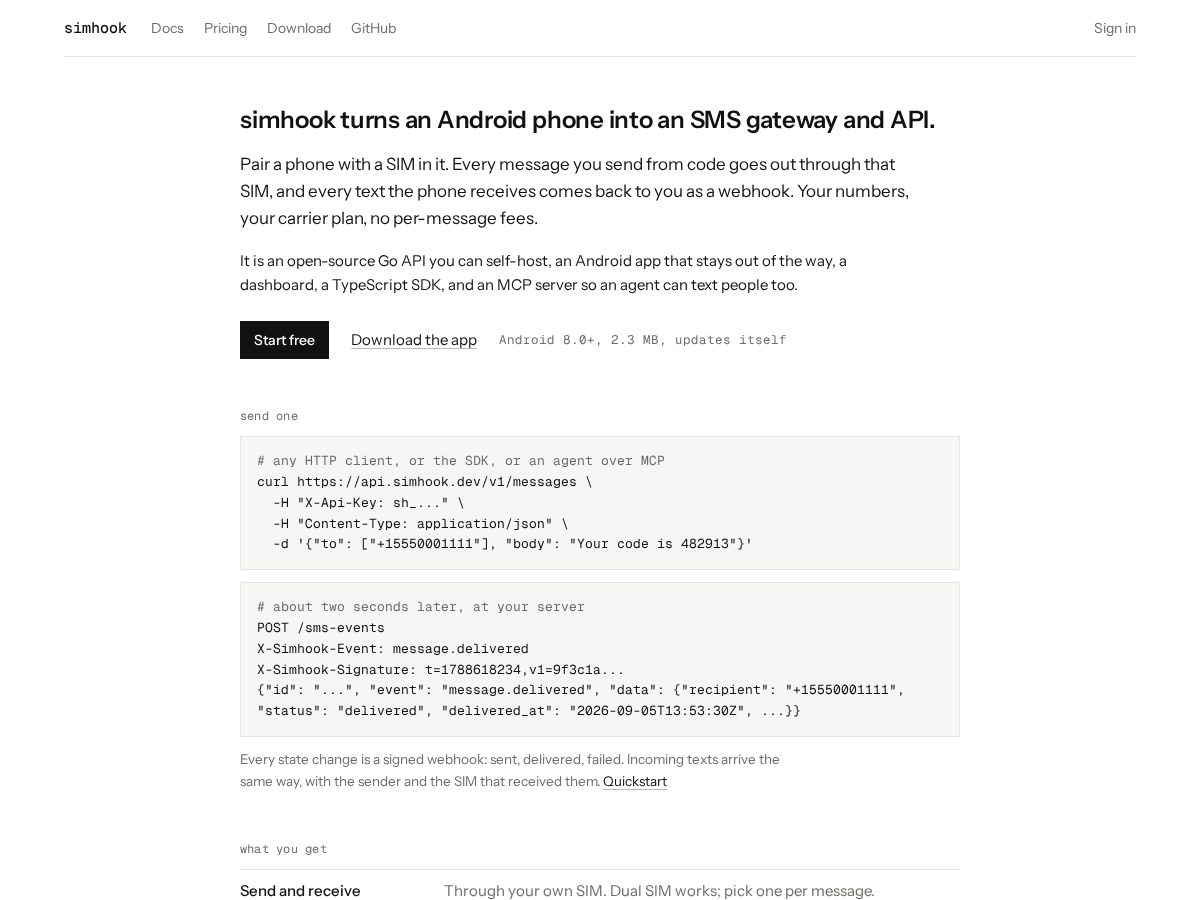Click the comment '# any HTTP client' line
Image resolution: width=1200 pixels, height=900 pixels.
coord(461,461)
